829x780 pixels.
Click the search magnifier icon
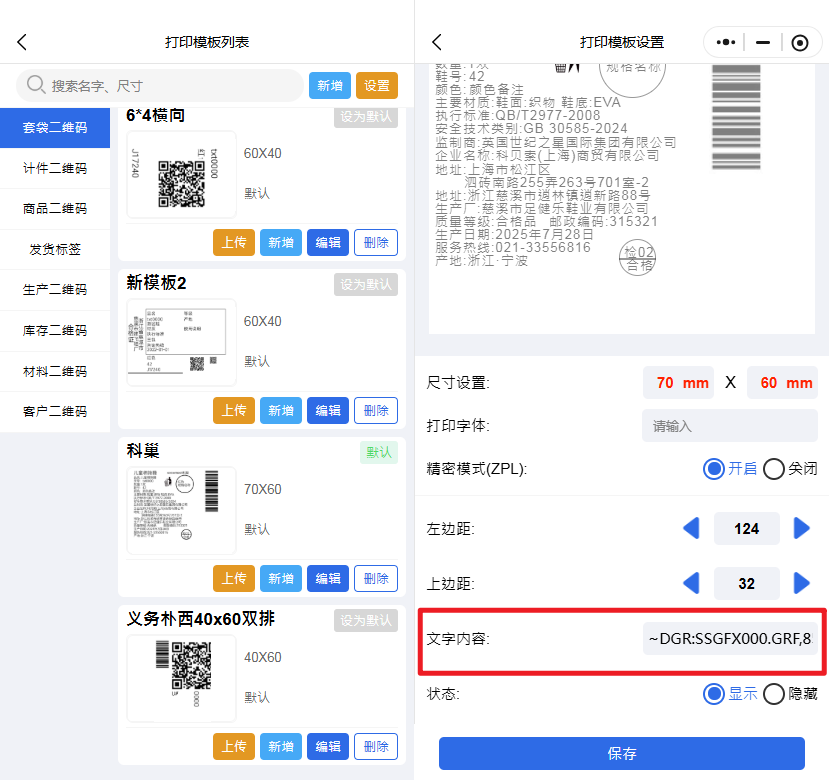point(36,85)
